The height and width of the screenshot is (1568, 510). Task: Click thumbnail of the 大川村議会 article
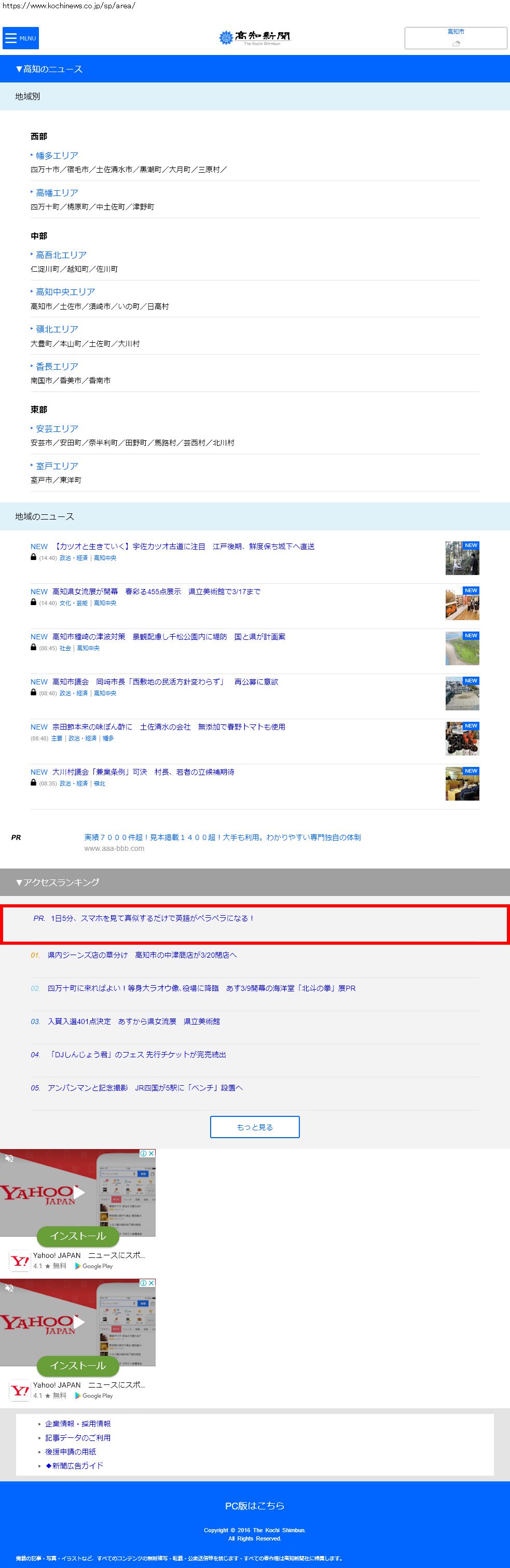462,783
